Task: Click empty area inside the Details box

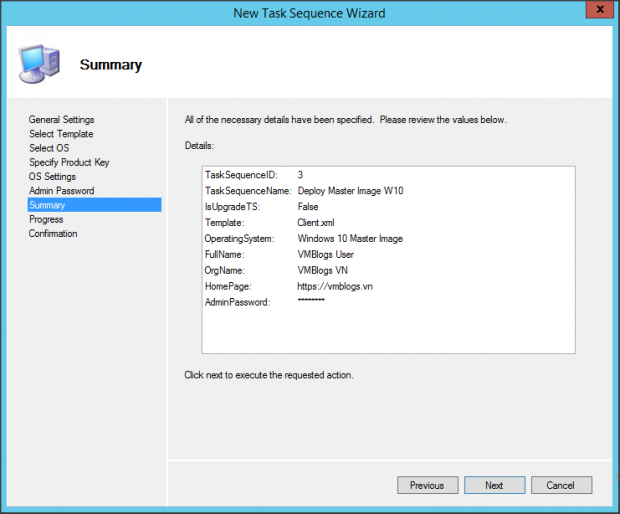Action: (388, 330)
